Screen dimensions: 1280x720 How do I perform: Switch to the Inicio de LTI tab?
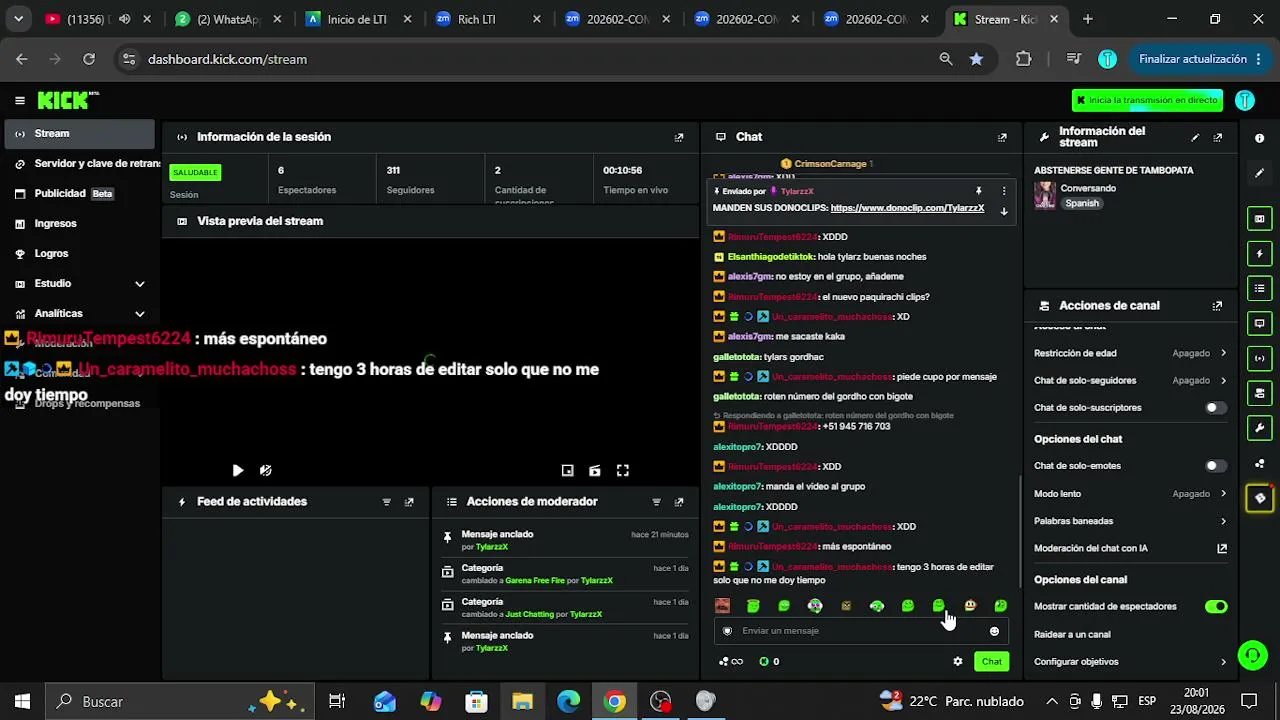355,19
